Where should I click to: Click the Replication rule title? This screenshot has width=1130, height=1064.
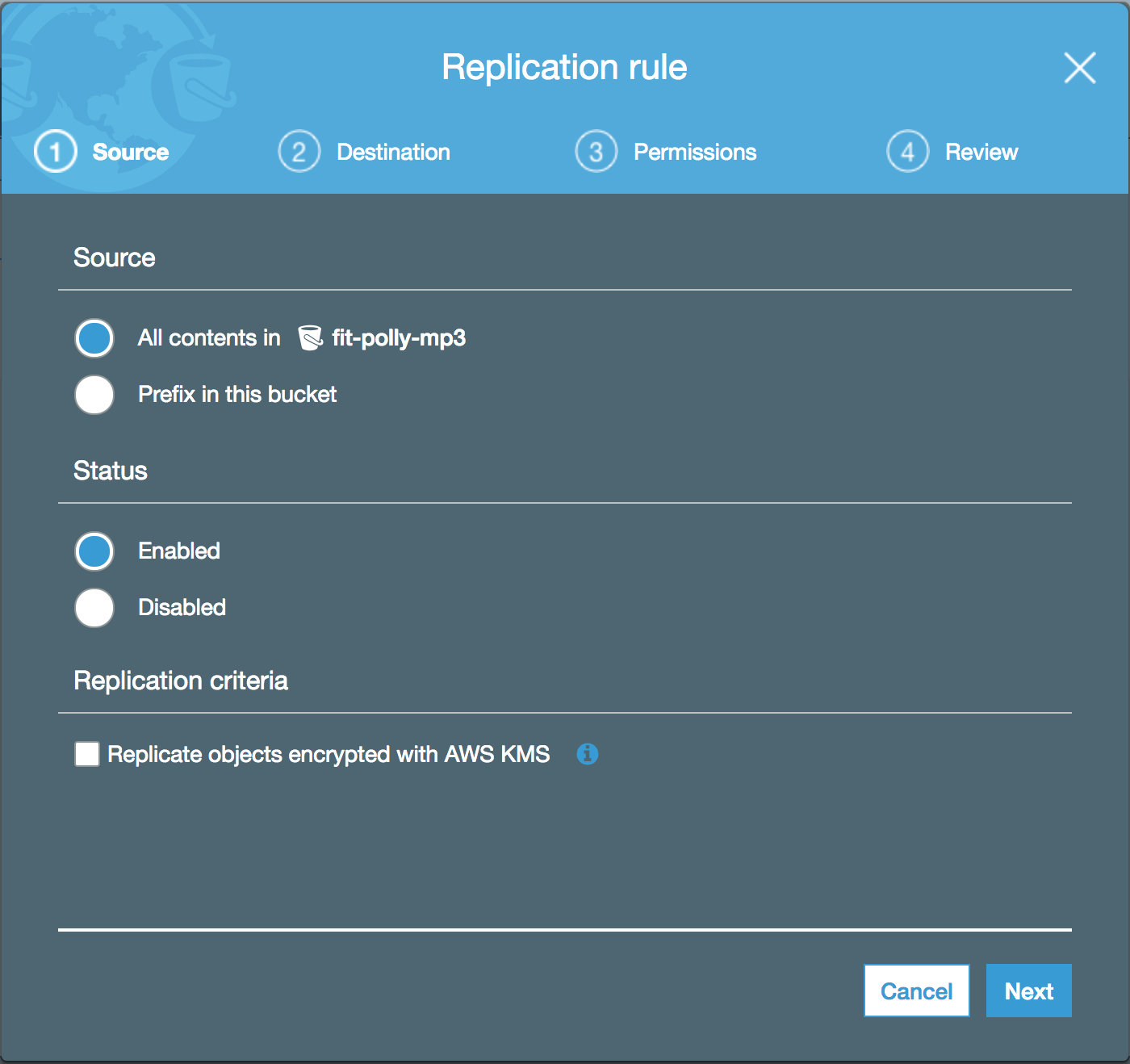click(564, 67)
